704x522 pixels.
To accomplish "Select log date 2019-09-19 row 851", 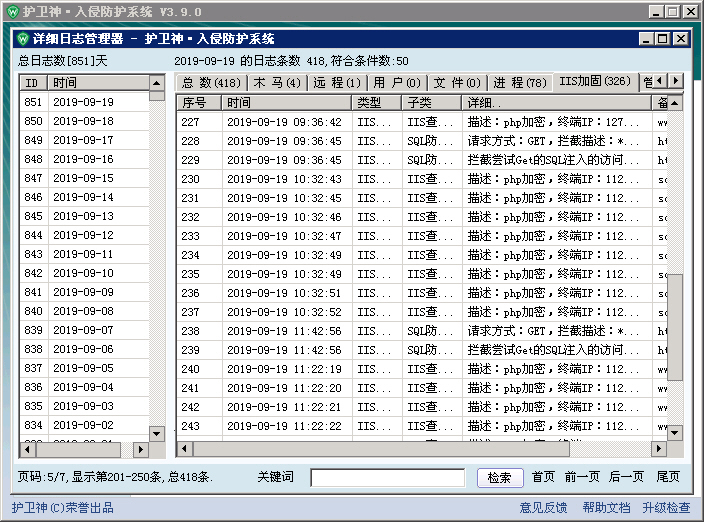I will (x=84, y=102).
